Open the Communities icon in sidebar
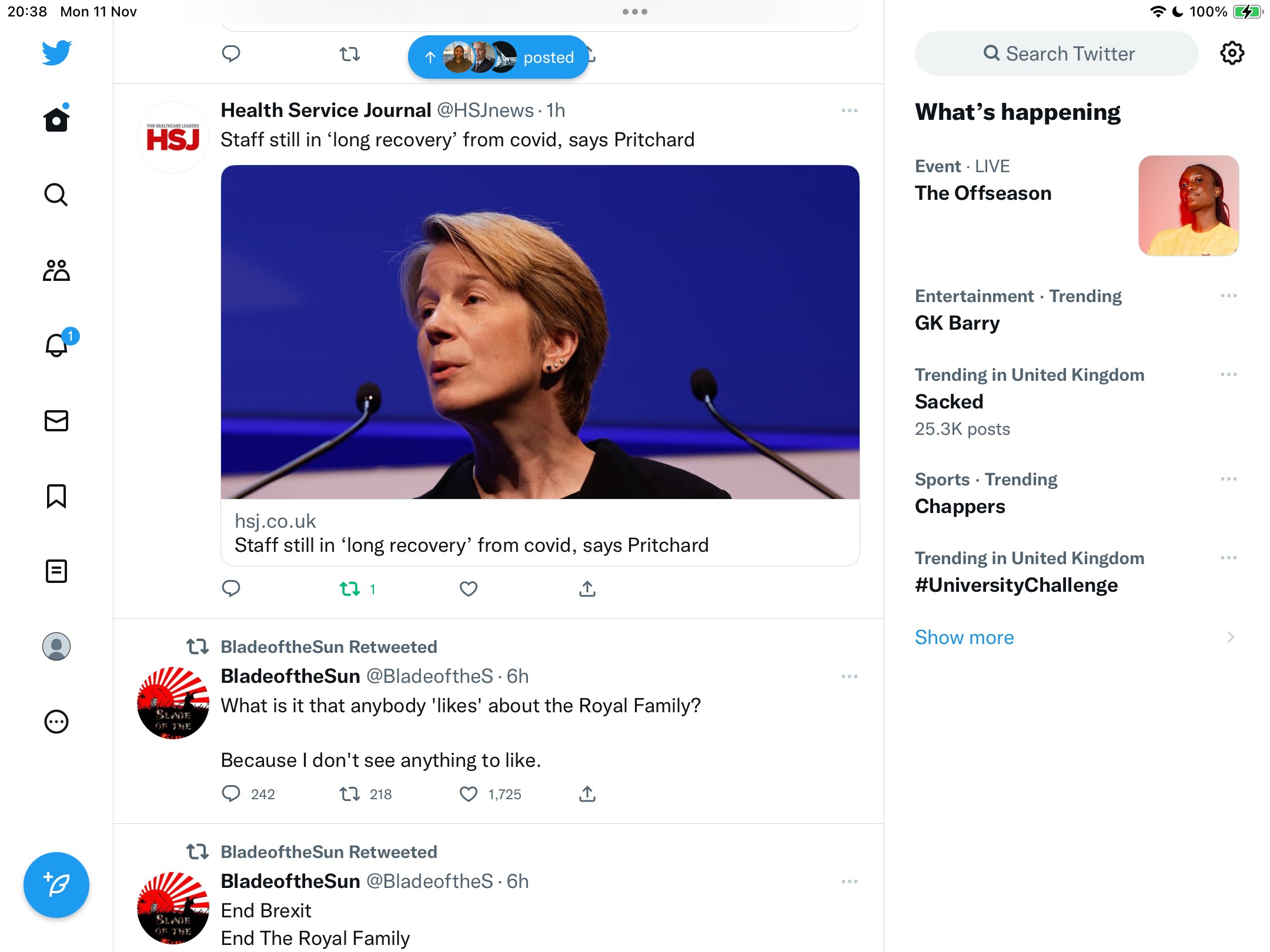Image resolution: width=1270 pixels, height=952 pixels. pyautogui.click(x=56, y=270)
